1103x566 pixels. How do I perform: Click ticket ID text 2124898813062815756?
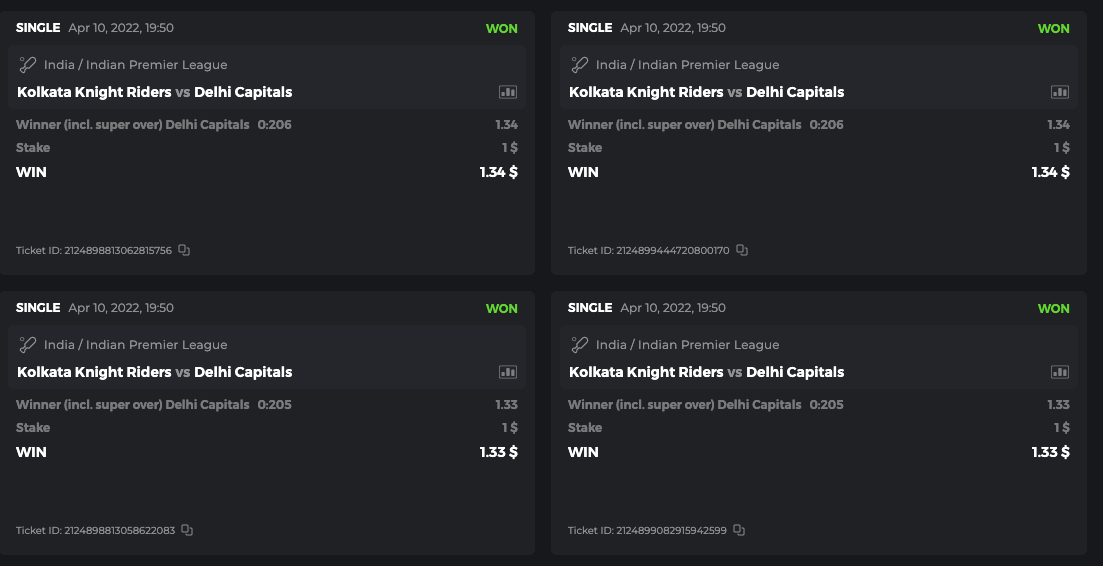coord(95,250)
